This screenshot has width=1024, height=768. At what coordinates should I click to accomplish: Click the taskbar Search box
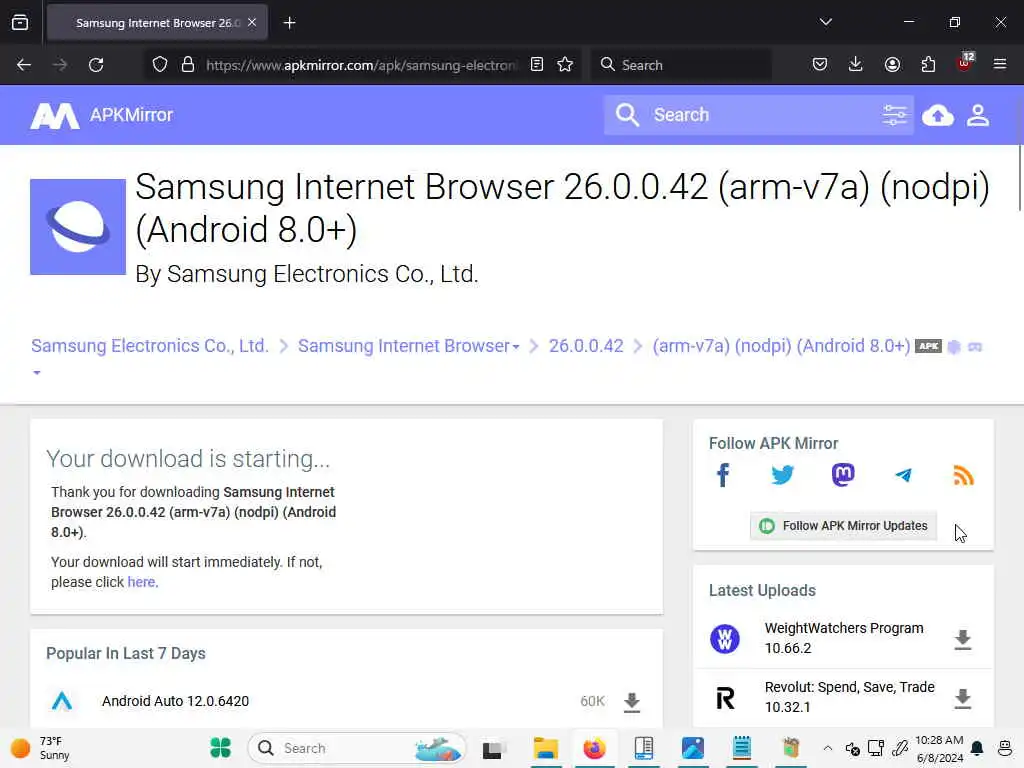357,748
